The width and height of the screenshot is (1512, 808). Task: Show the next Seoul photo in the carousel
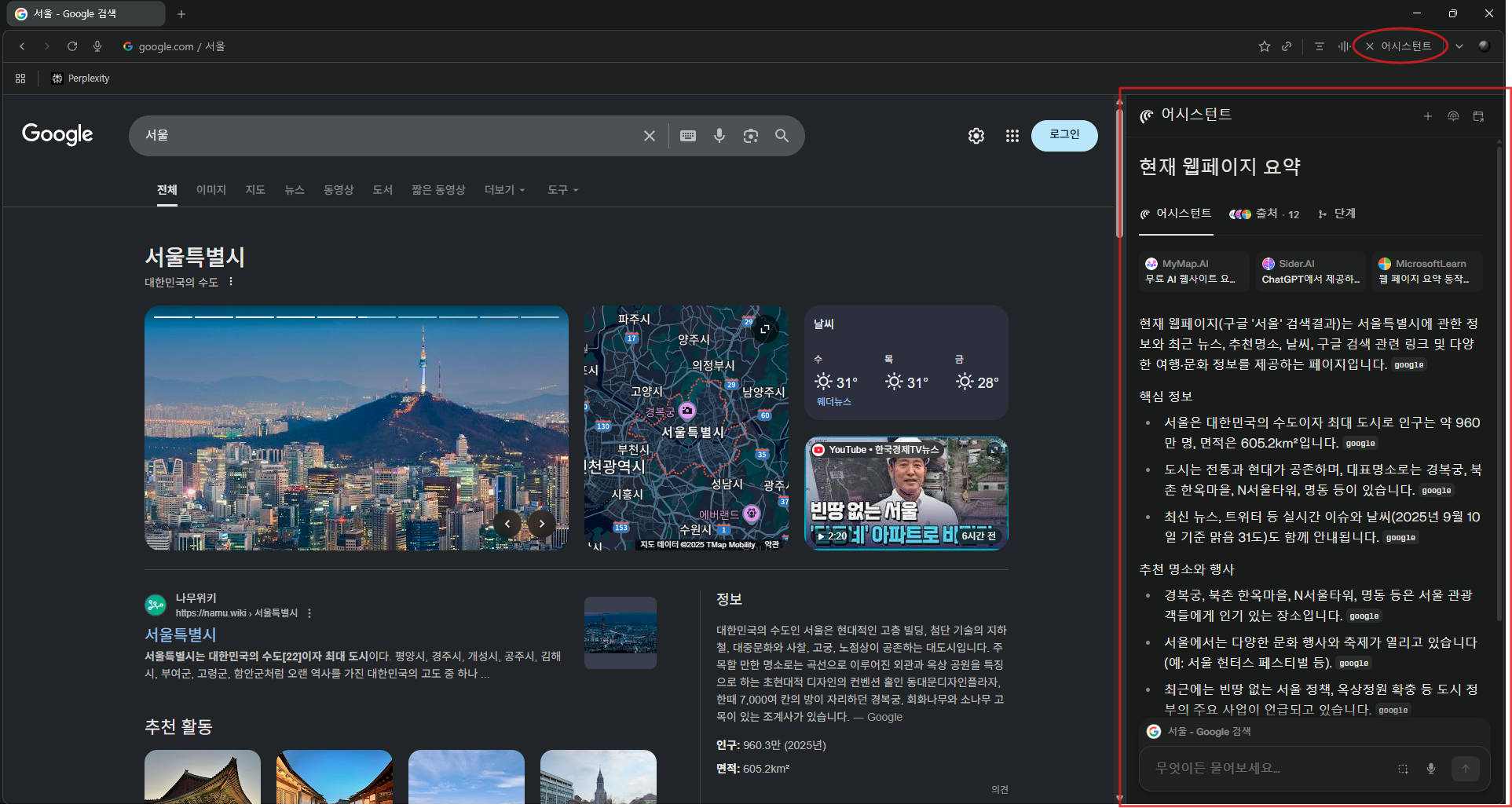tap(542, 524)
